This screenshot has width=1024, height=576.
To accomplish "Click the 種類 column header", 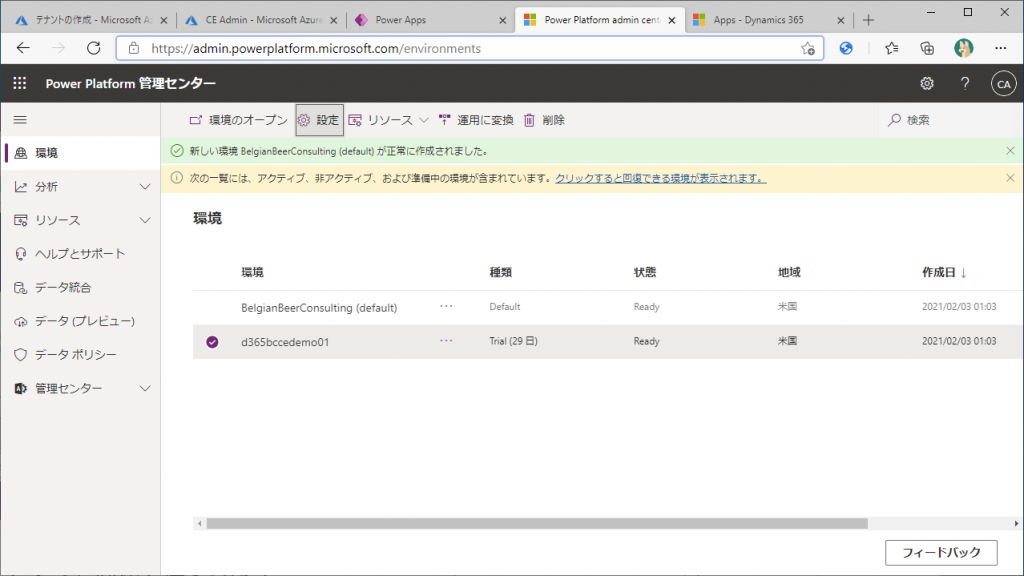I will click(x=501, y=272).
